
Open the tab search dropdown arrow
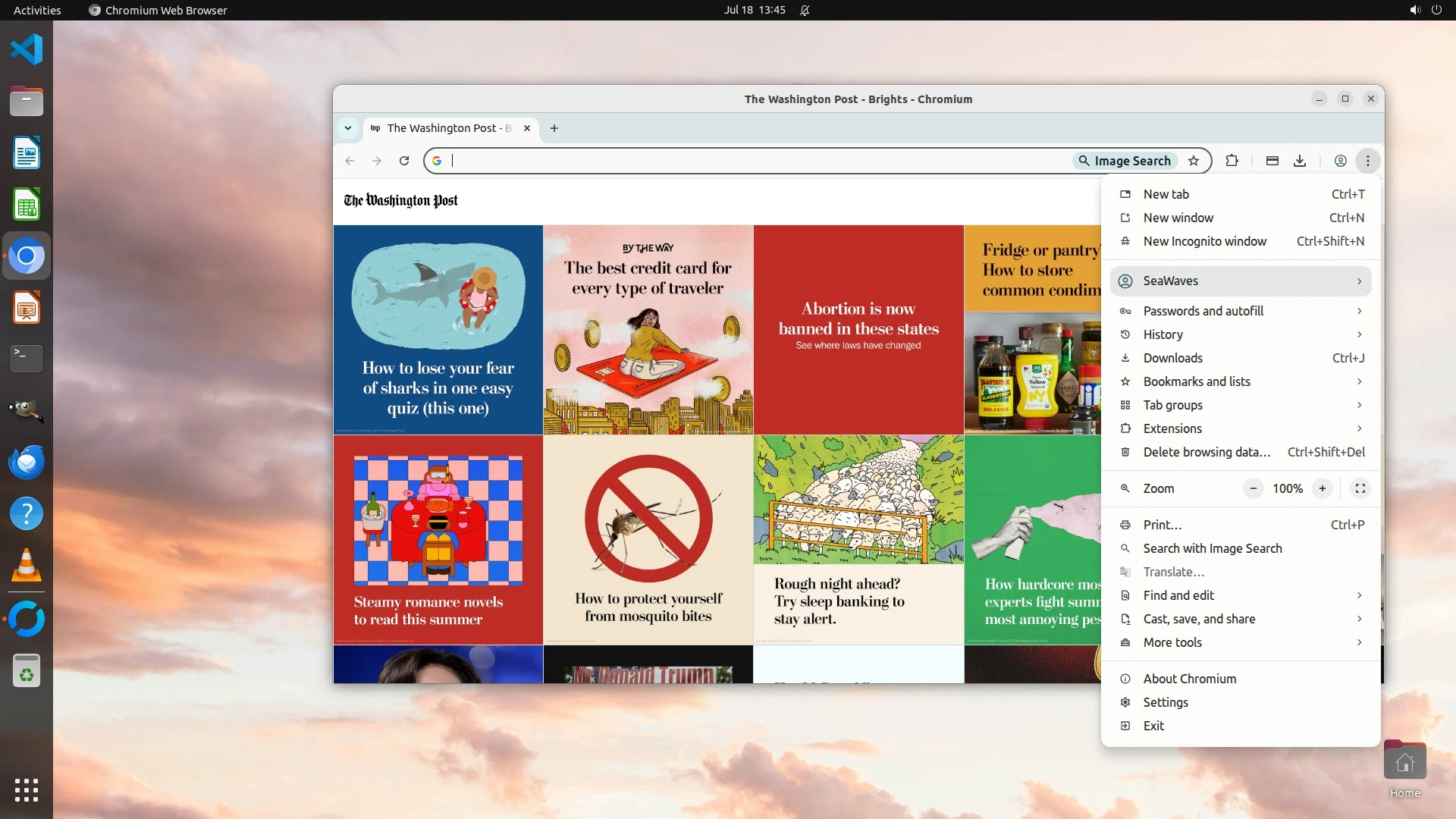pyautogui.click(x=348, y=128)
